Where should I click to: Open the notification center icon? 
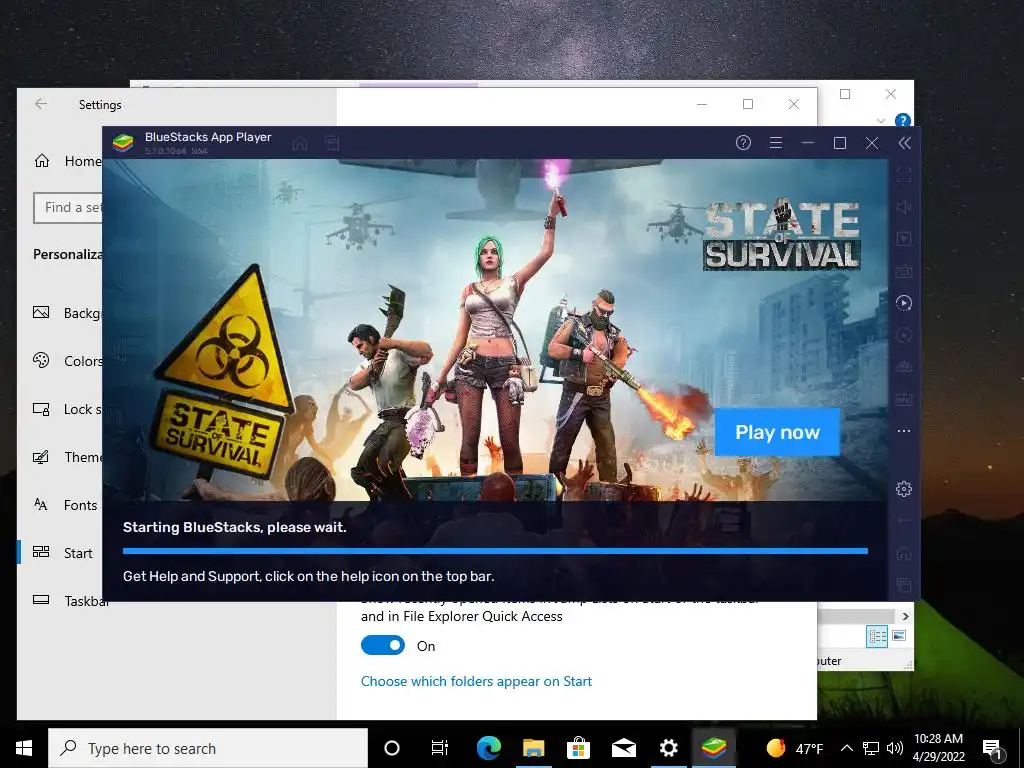[993, 749]
